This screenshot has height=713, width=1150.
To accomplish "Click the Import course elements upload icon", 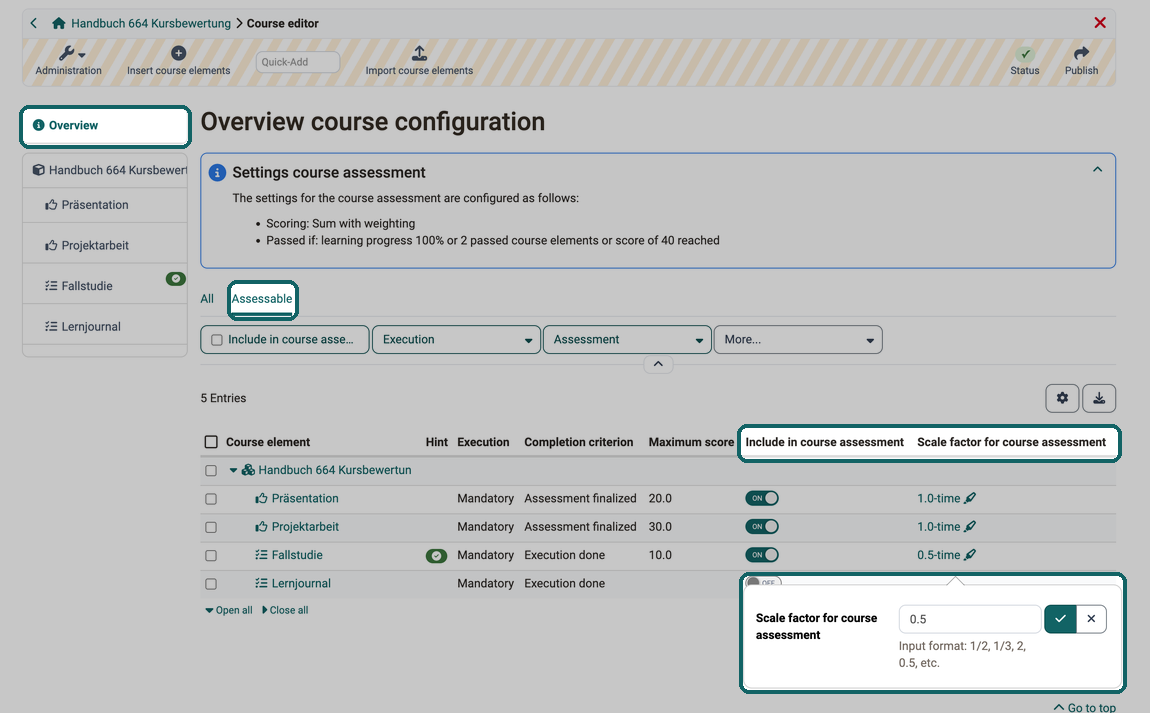I will pos(419,53).
